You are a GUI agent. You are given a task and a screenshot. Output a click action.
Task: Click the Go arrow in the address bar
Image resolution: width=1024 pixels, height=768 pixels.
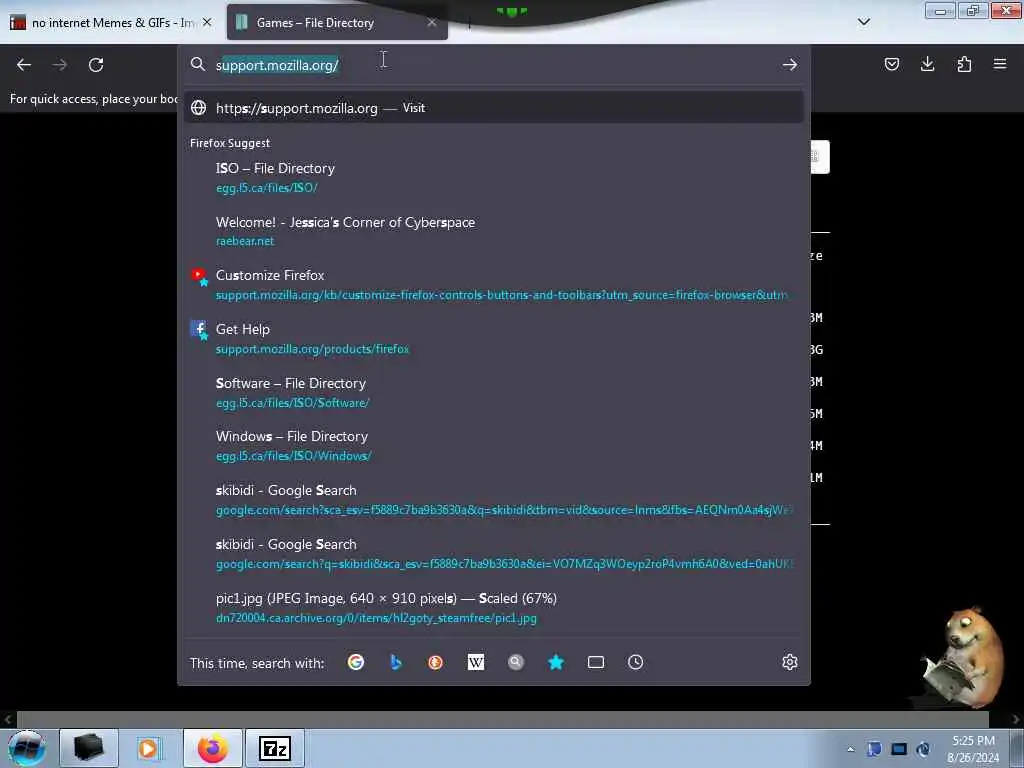coord(790,65)
